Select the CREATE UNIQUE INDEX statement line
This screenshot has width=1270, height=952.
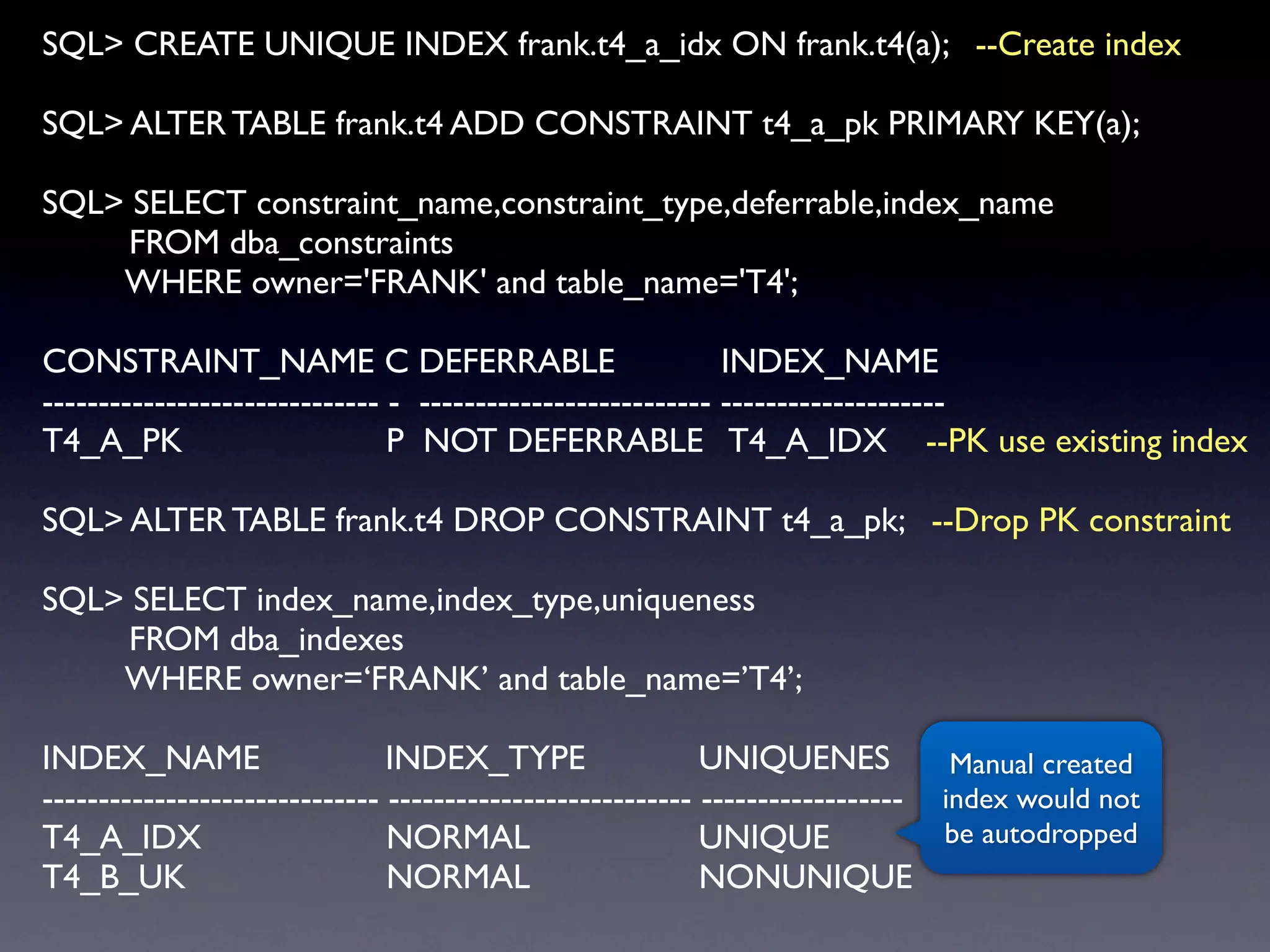496,45
